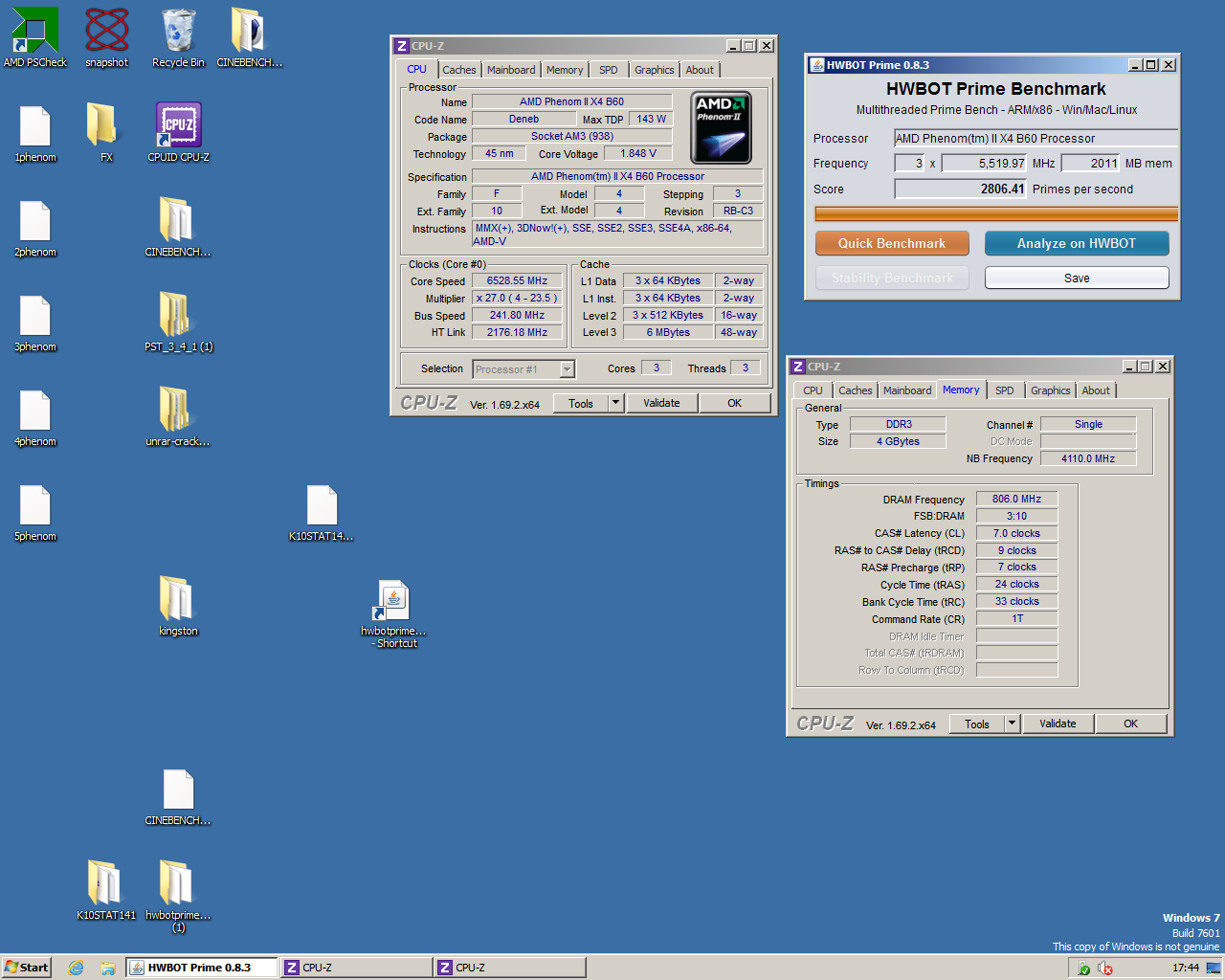Click the HWBOT Processor name field
The image size is (1225, 980).
point(1036,138)
